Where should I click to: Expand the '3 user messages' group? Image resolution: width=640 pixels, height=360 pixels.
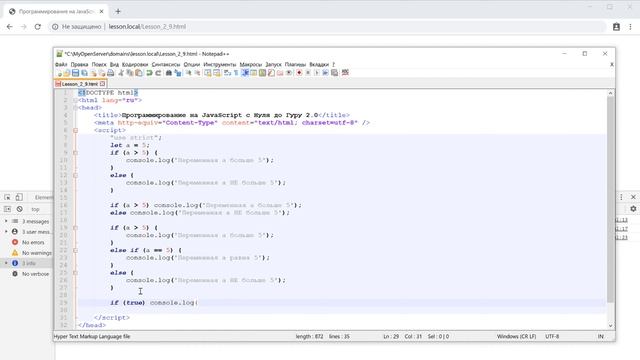pyautogui.click(x=6, y=231)
